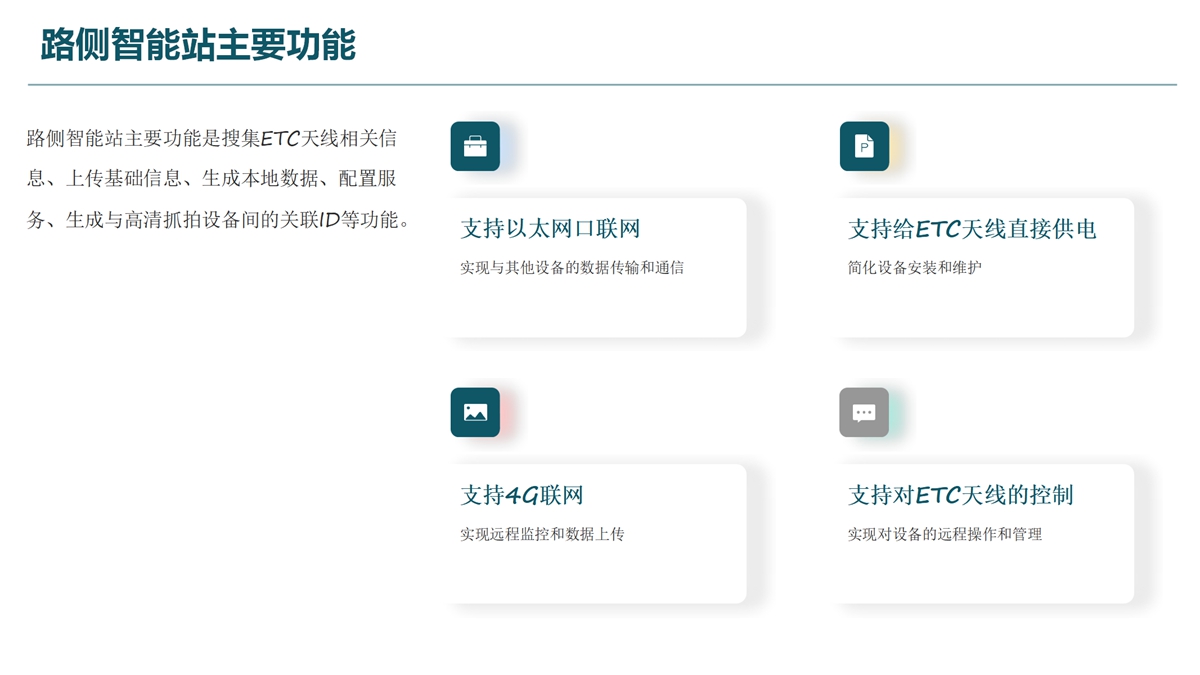Image resolution: width=1200 pixels, height=675 pixels.
Task: Click the slide title 路侧智能站主要功能
Action: coord(198,45)
